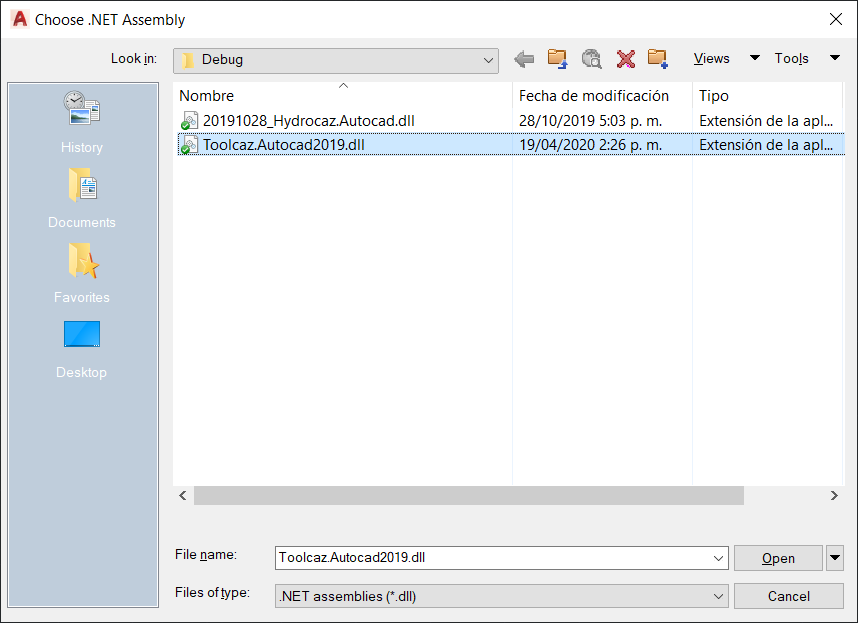Open Documents location in sidebar

click(82, 199)
